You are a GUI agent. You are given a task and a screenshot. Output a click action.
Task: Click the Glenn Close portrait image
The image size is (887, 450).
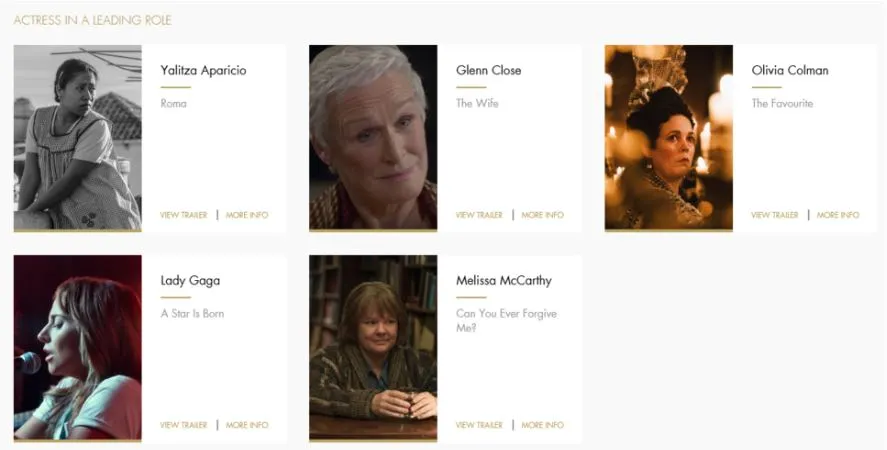(373, 138)
